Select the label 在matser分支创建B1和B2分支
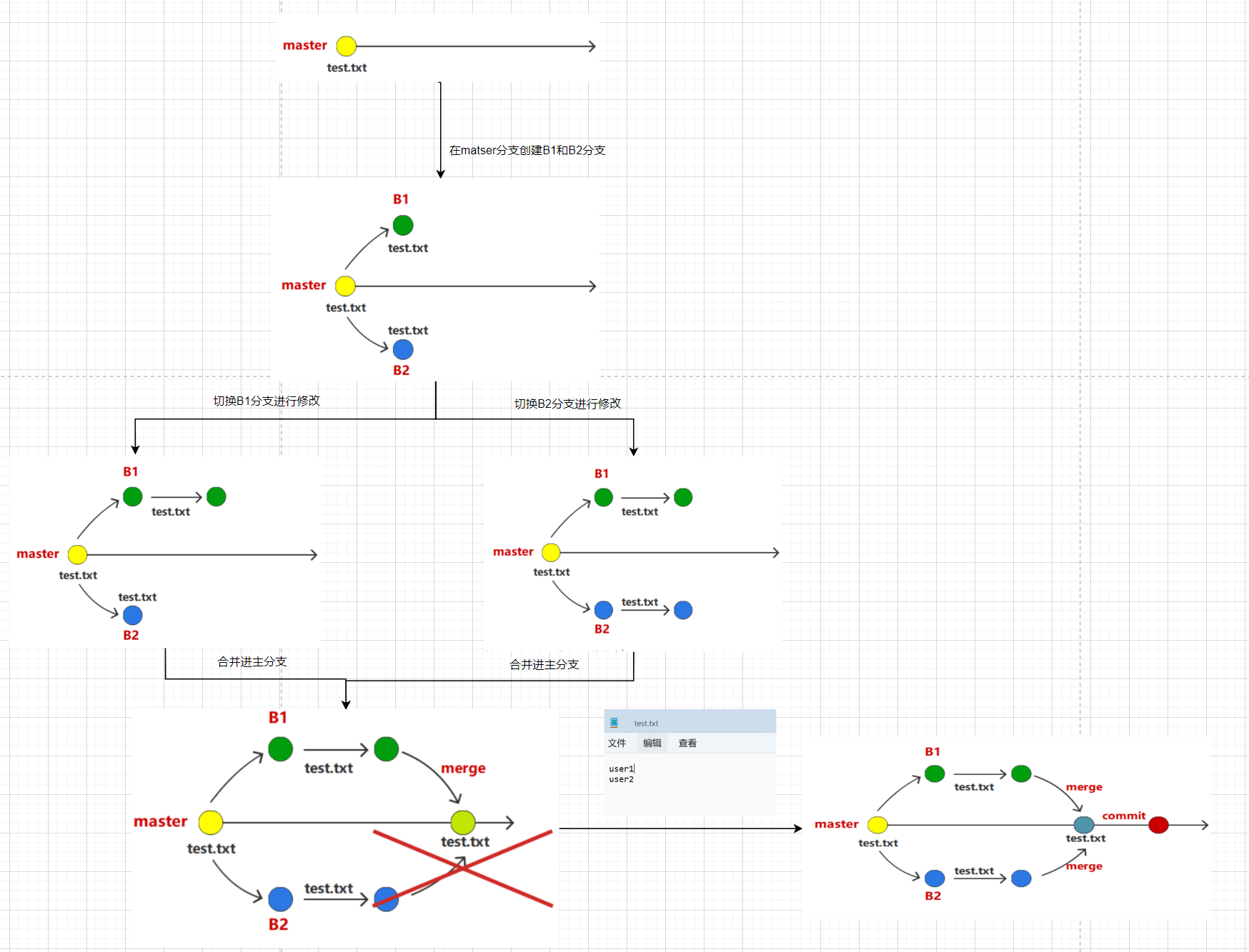 tap(527, 150)
